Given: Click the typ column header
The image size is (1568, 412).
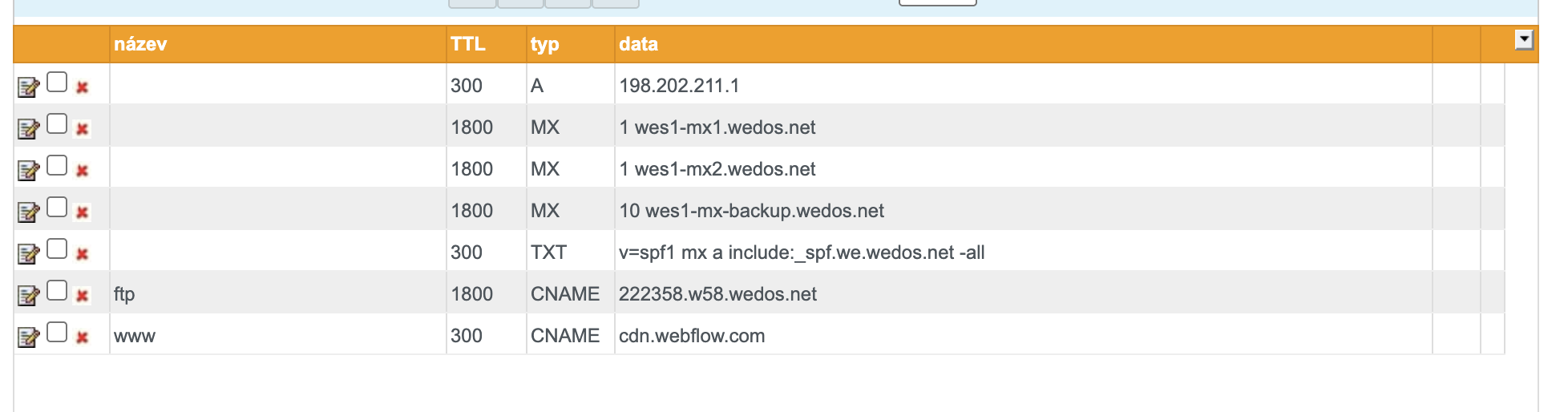Looking at the screenshot, I should [x=545, y=44].
